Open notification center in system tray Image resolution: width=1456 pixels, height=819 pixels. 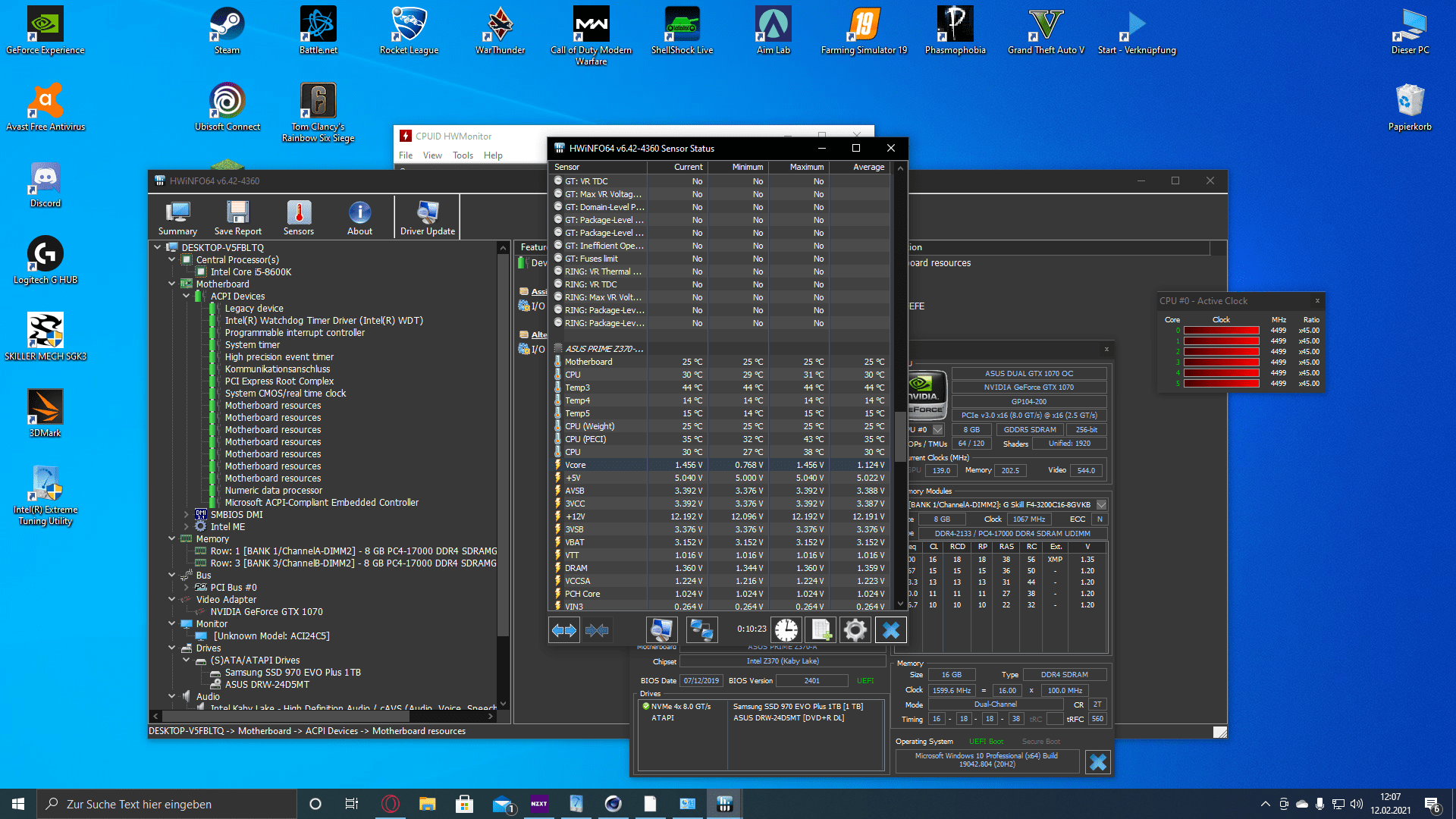1432,804
